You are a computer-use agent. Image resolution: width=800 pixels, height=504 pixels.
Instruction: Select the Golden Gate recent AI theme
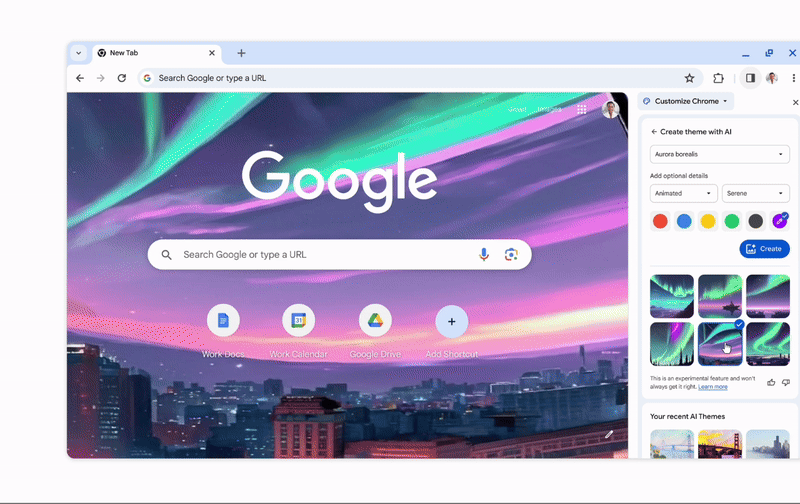(720, 444)
